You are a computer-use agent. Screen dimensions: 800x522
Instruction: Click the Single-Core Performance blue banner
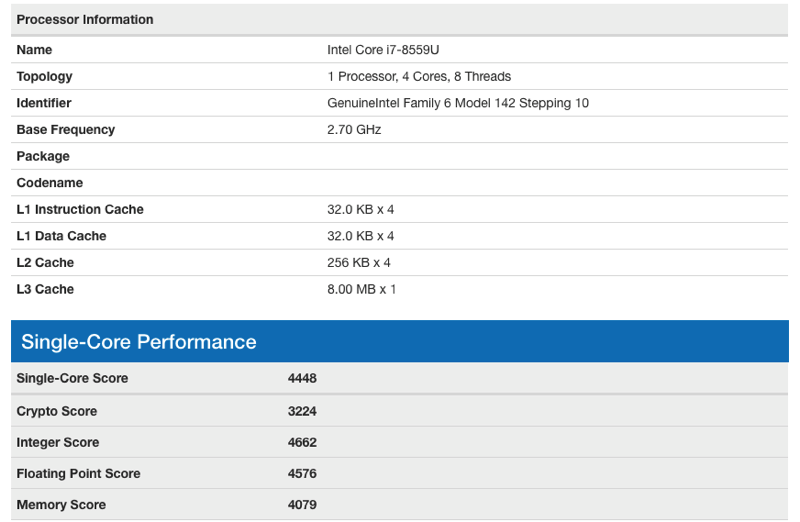point(399,341)
